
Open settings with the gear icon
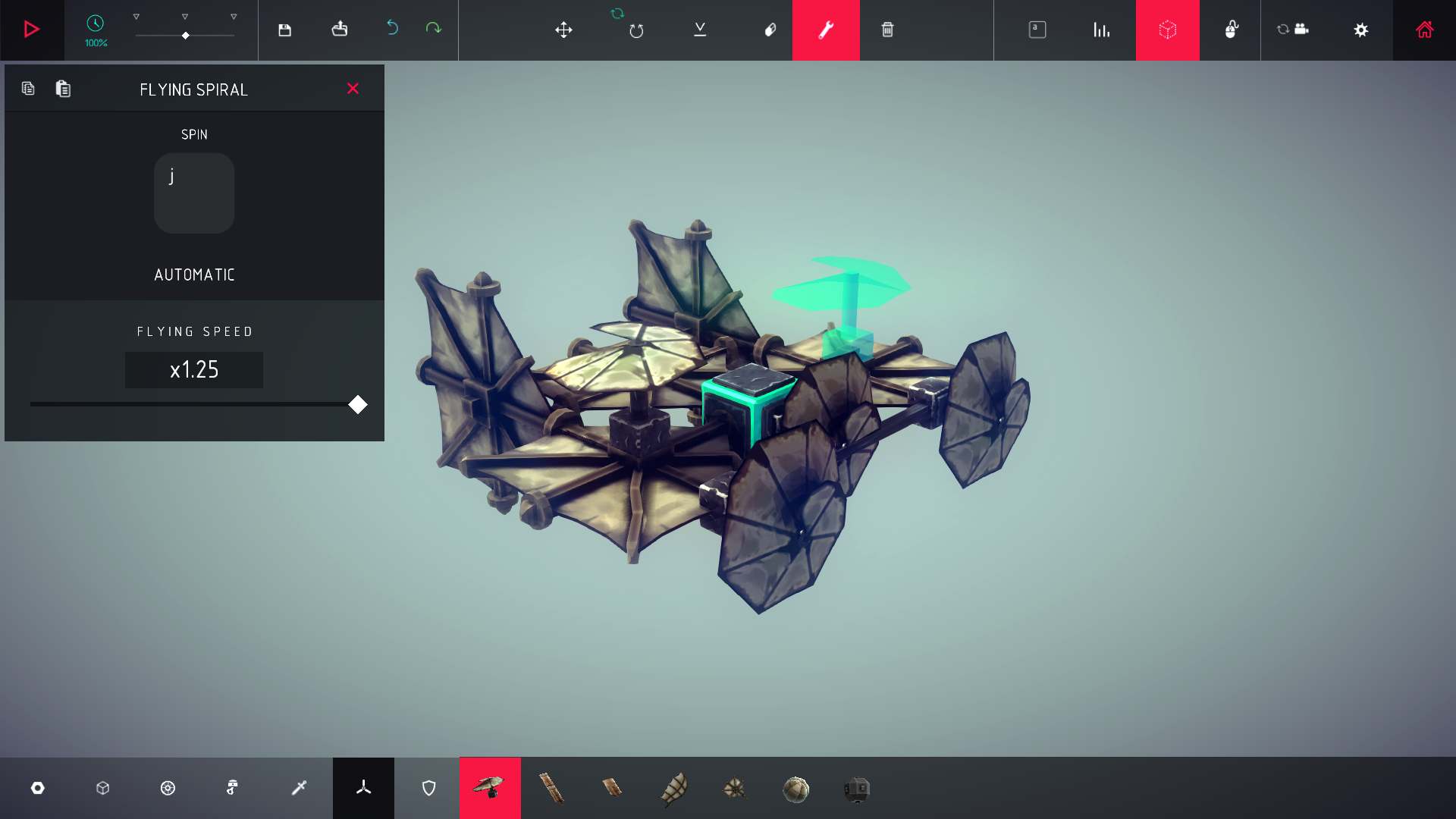point(1361,30)
